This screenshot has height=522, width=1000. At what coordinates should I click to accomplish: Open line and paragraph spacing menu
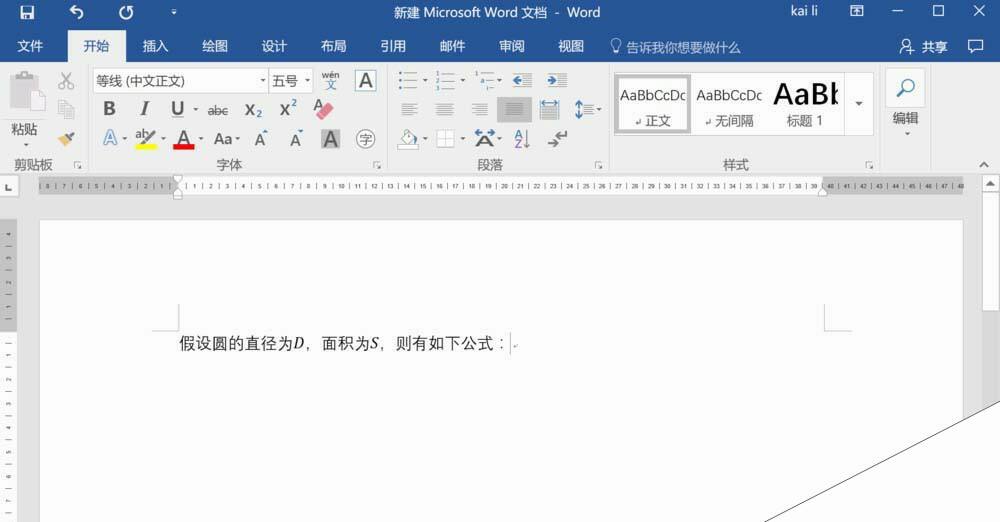click(x=587, y=110)
